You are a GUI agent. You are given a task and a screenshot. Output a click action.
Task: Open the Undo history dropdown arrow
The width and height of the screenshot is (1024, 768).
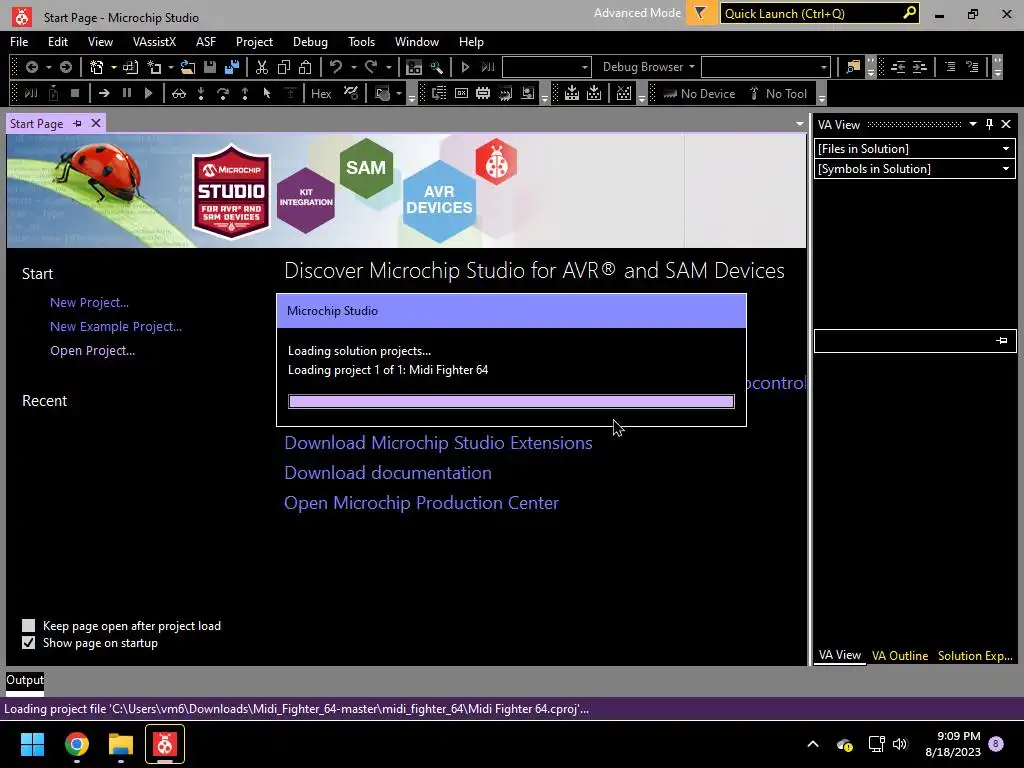[354, 67]
